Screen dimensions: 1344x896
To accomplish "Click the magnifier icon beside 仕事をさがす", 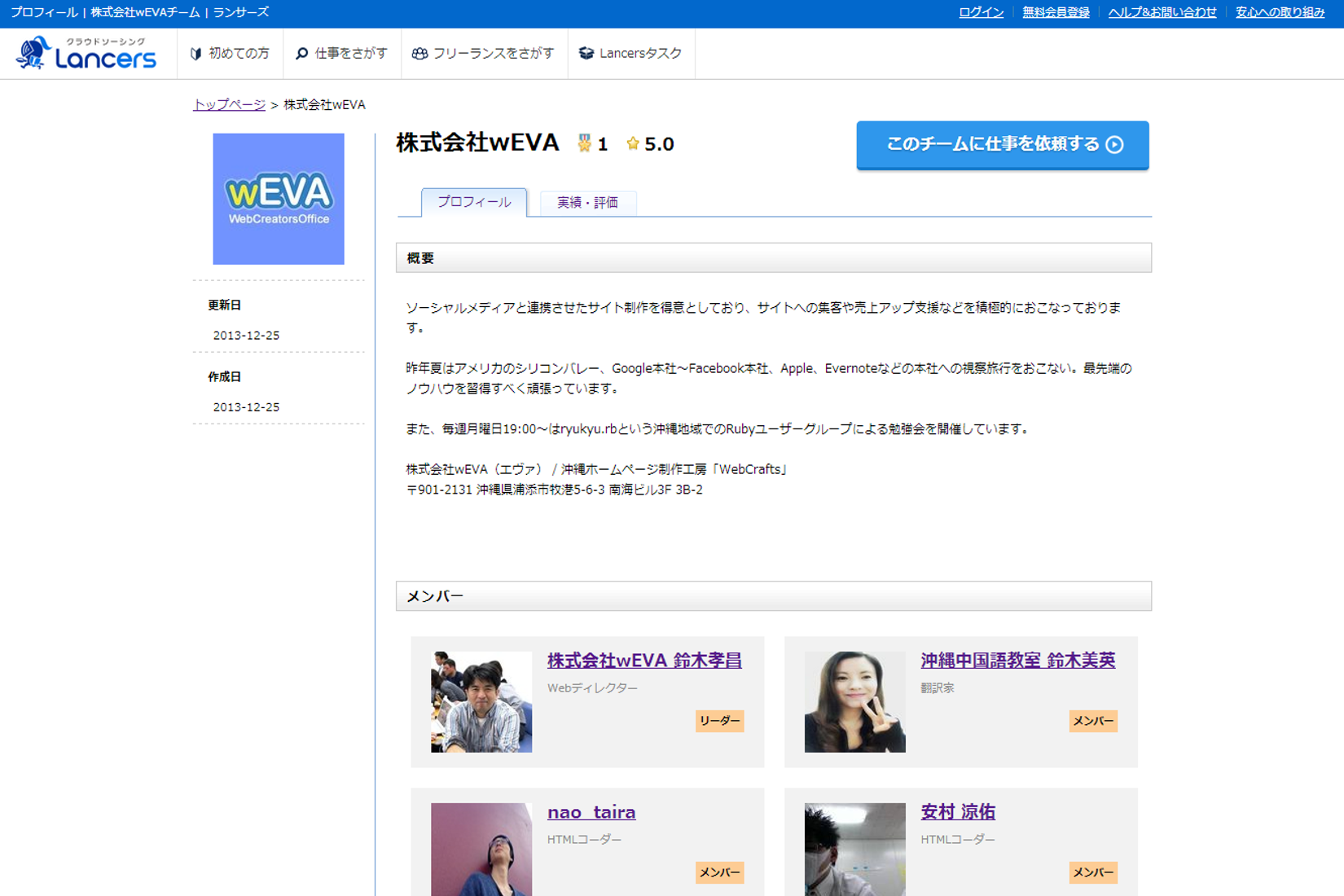I will tap(301, 54).
